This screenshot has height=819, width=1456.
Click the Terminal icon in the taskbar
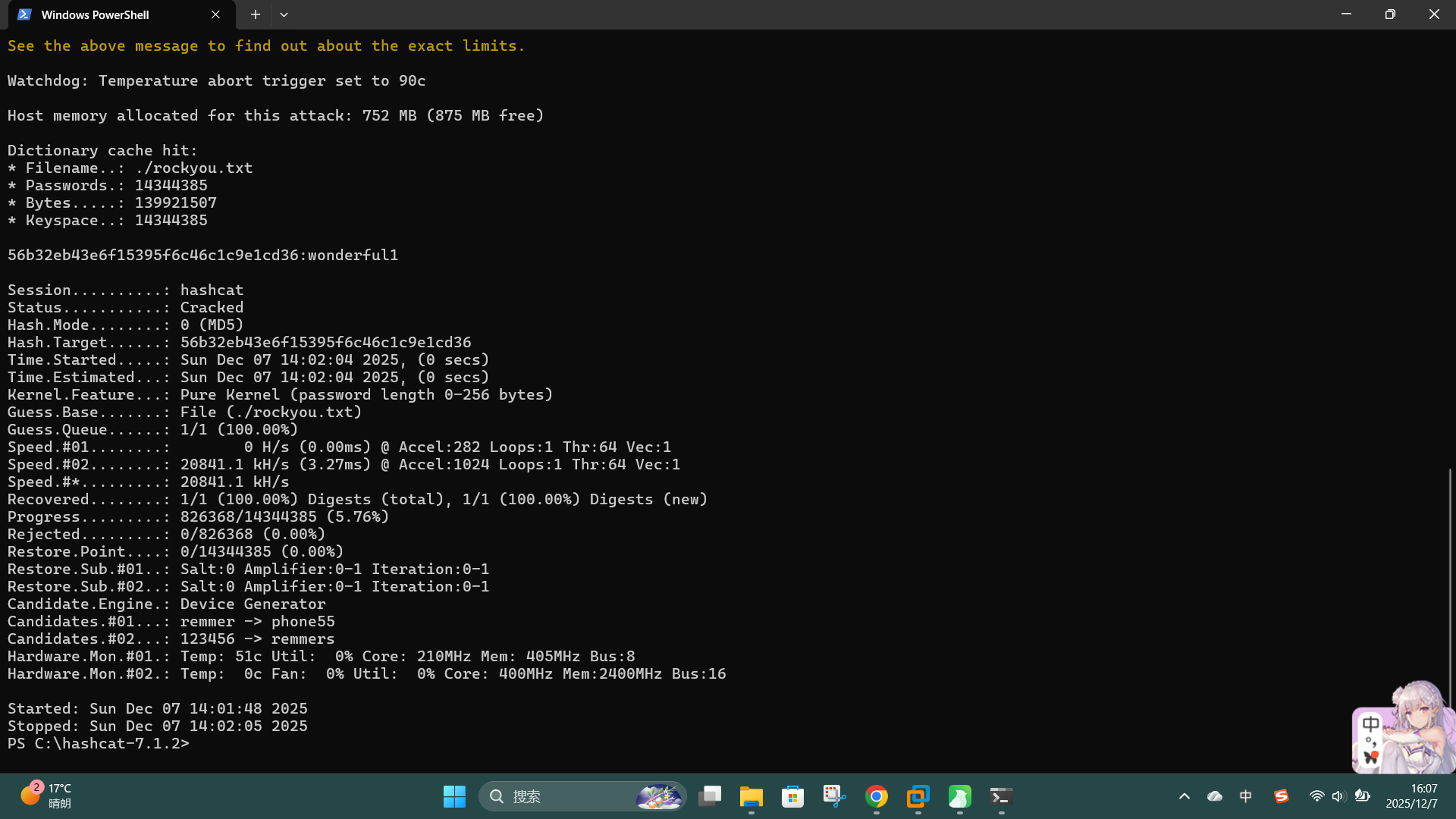[x=1001, y=796]
